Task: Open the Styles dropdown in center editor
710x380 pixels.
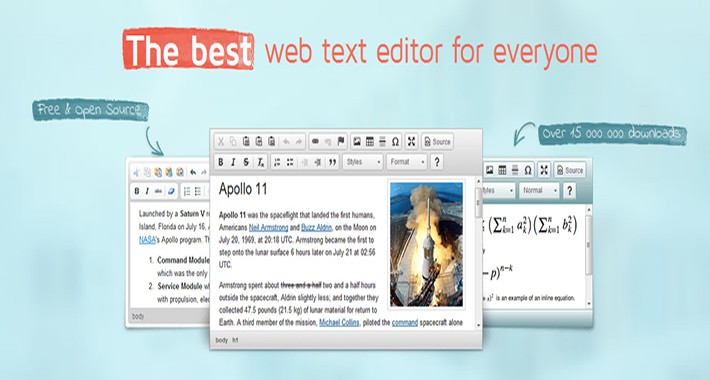Action: click(x=363, y=162)
